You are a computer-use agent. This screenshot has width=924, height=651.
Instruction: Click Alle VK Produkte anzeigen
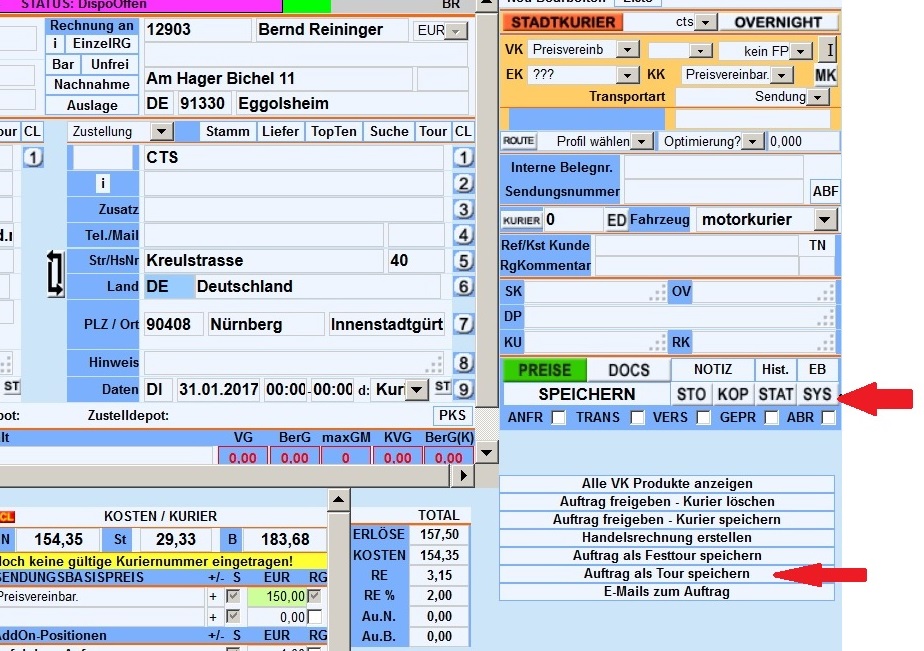pyautogui.click(x=666, y=484)
